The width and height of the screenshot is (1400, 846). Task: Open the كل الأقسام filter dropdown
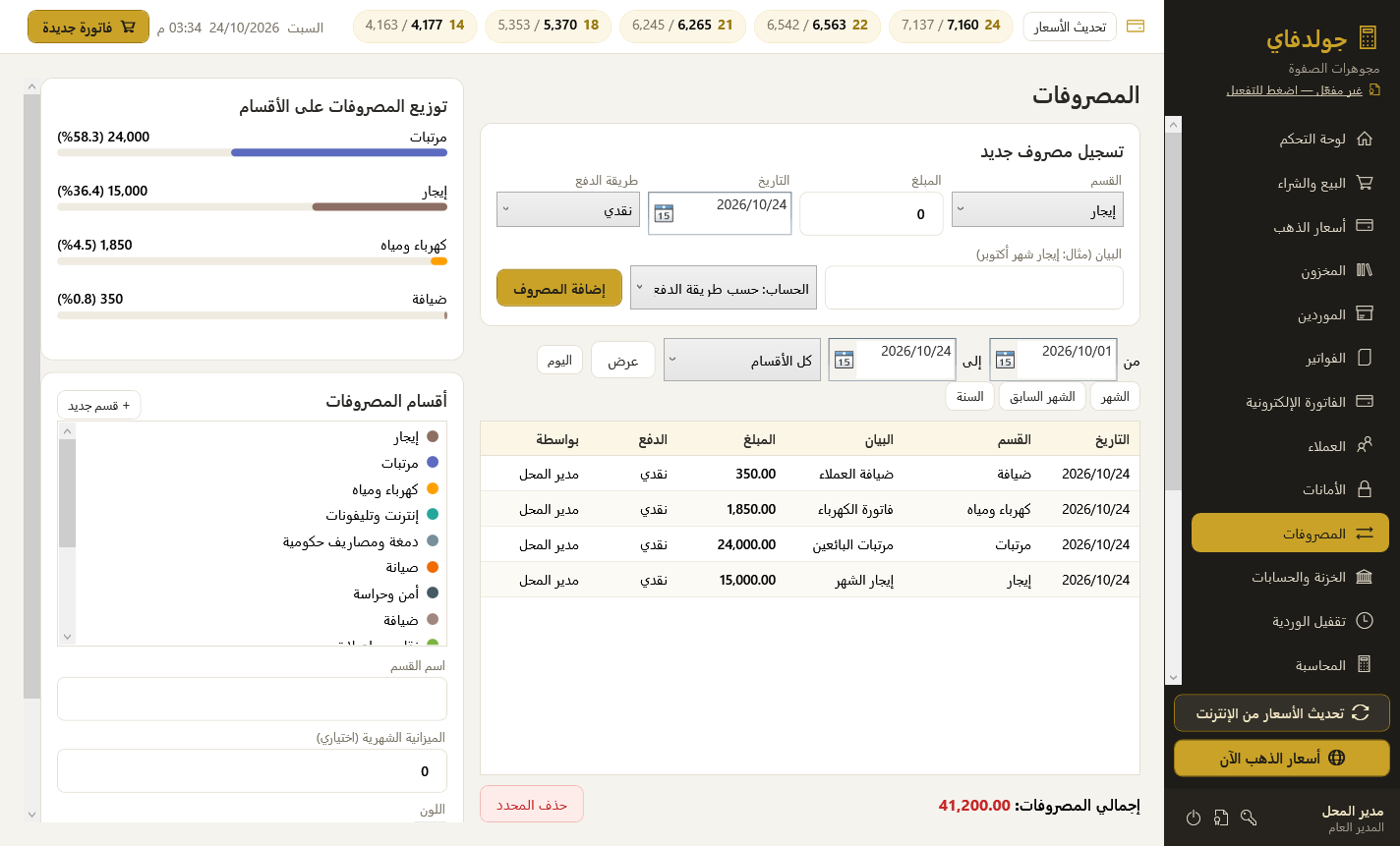742,360
